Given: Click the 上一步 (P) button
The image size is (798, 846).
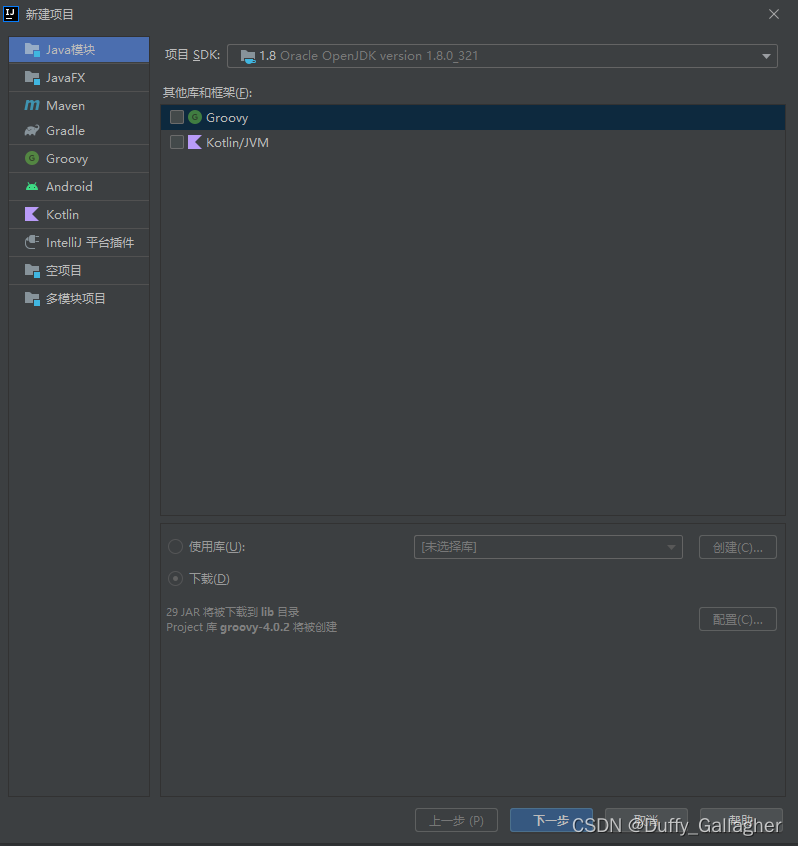Looking at the screenshot, I should coord(456,820).
